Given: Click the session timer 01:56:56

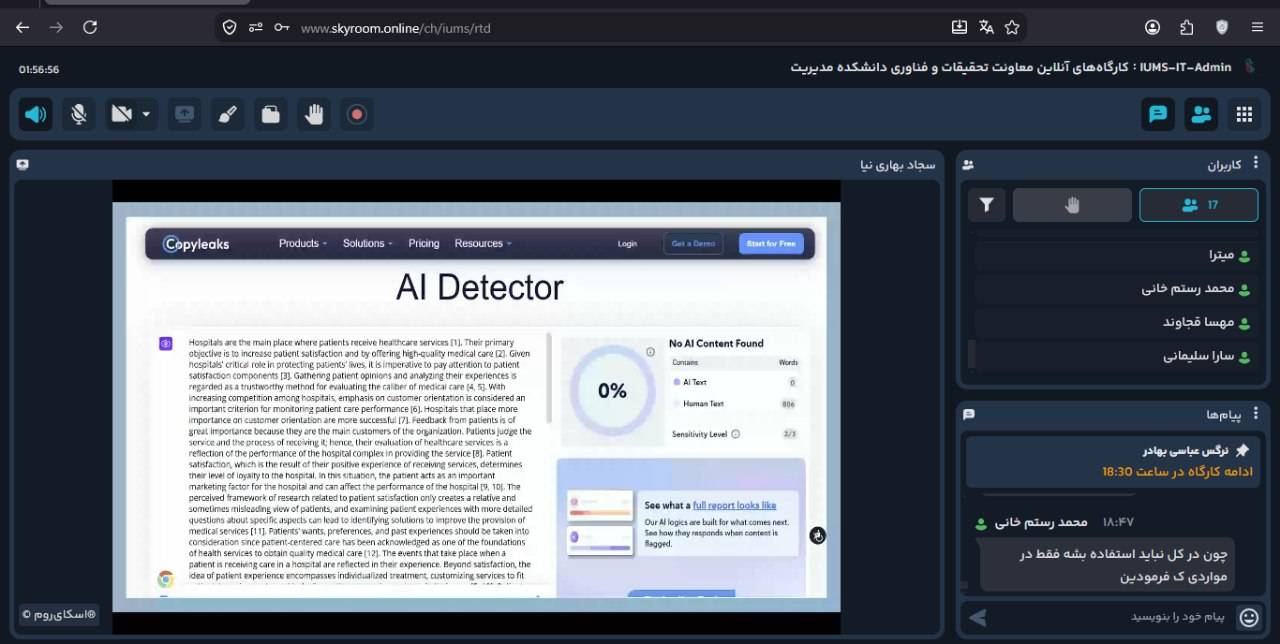Looking at the screenshot, I should point(39,70).
